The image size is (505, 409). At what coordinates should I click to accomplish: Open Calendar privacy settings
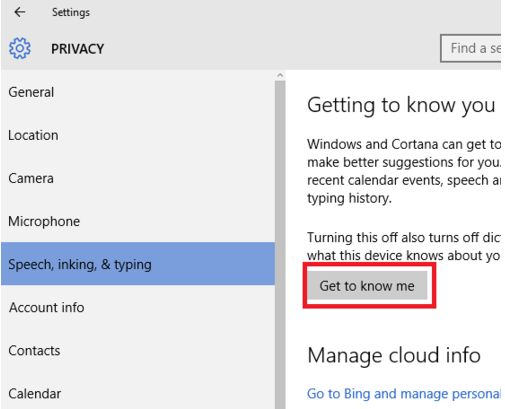(138, 393)
